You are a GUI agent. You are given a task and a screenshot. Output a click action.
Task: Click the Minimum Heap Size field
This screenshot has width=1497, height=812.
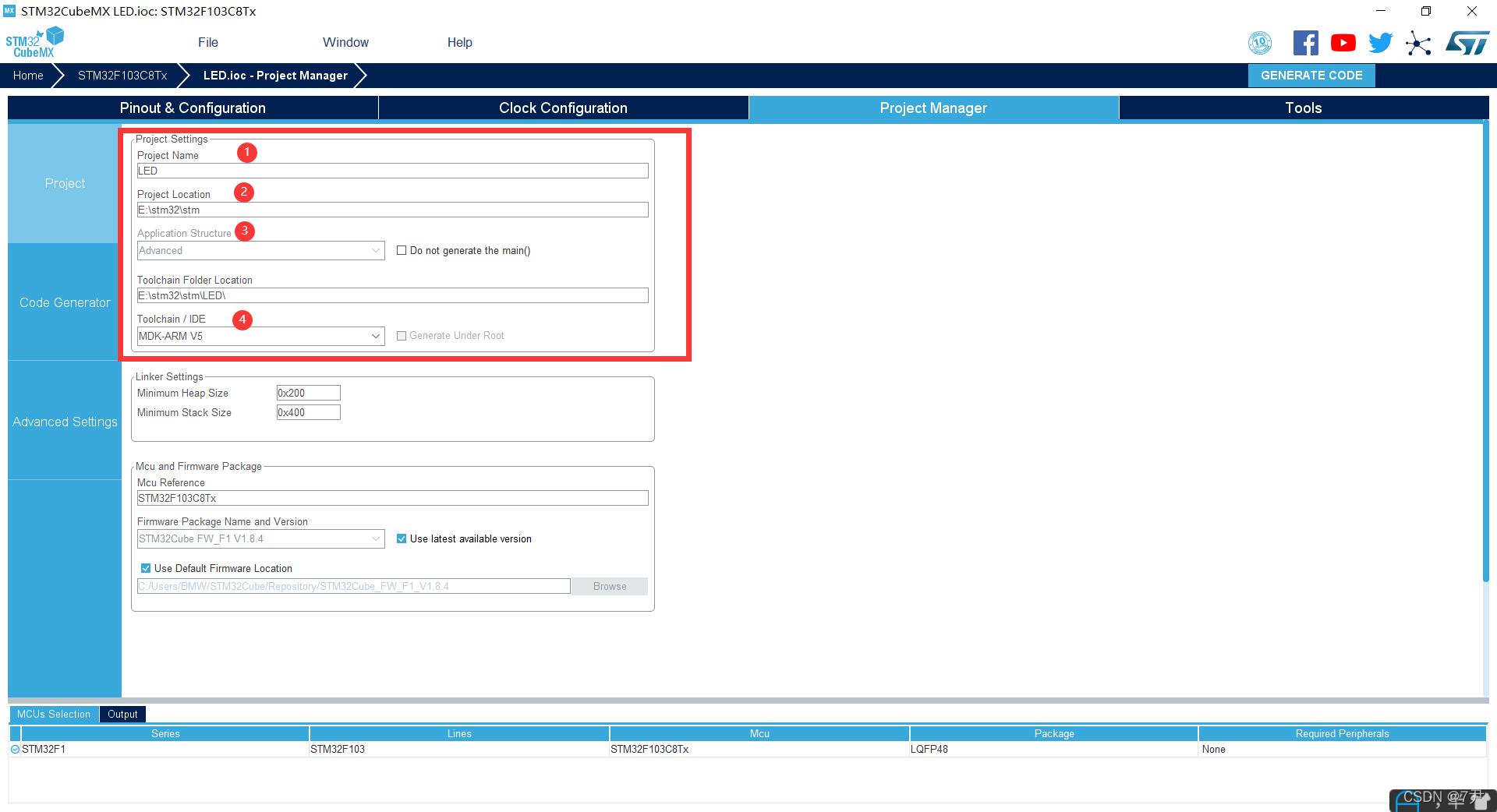click(308, 393)
